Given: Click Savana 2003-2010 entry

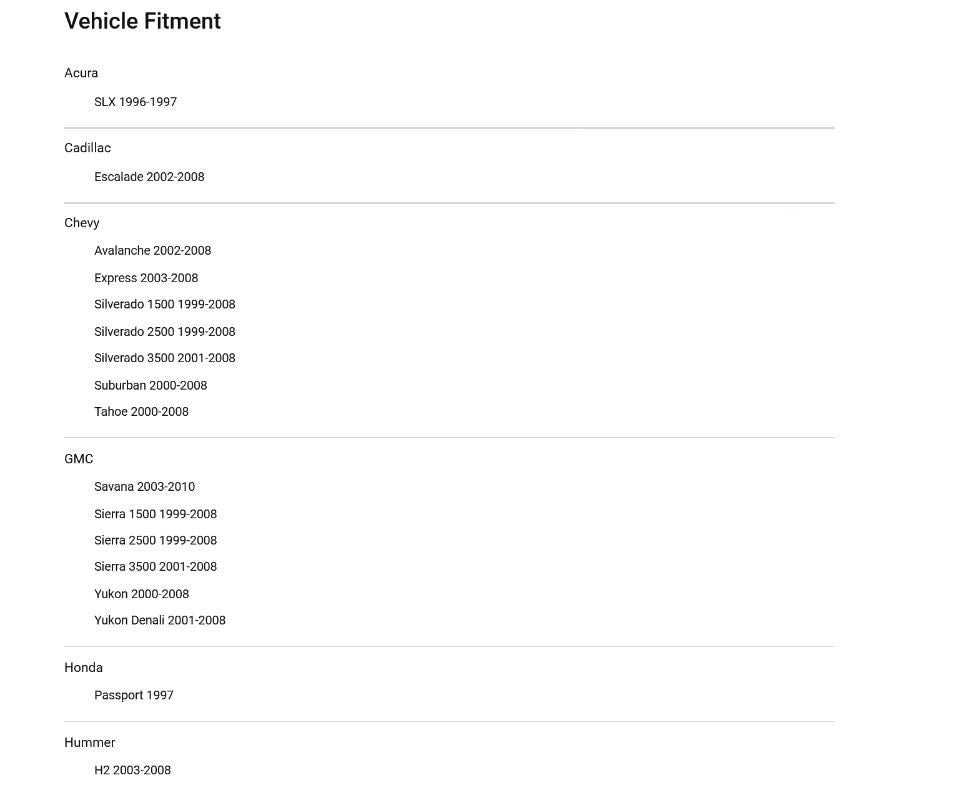Looking at the screenshot, I should coord(144,487).
